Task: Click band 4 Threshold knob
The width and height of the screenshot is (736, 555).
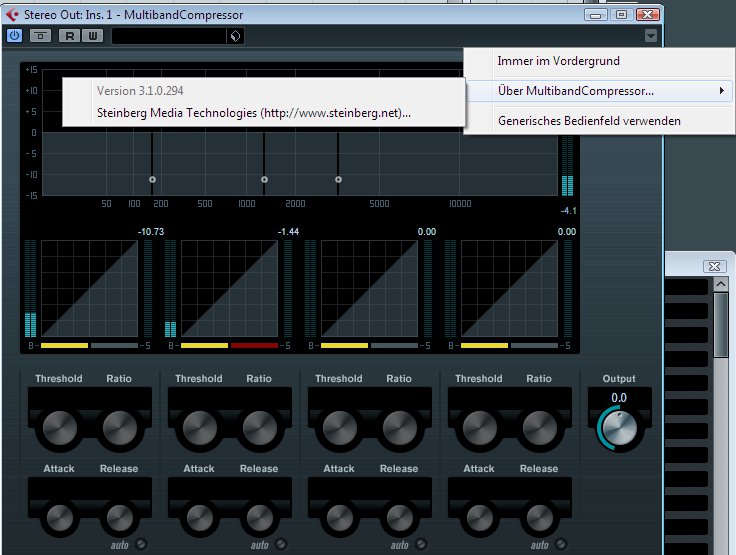Action: 480,428
